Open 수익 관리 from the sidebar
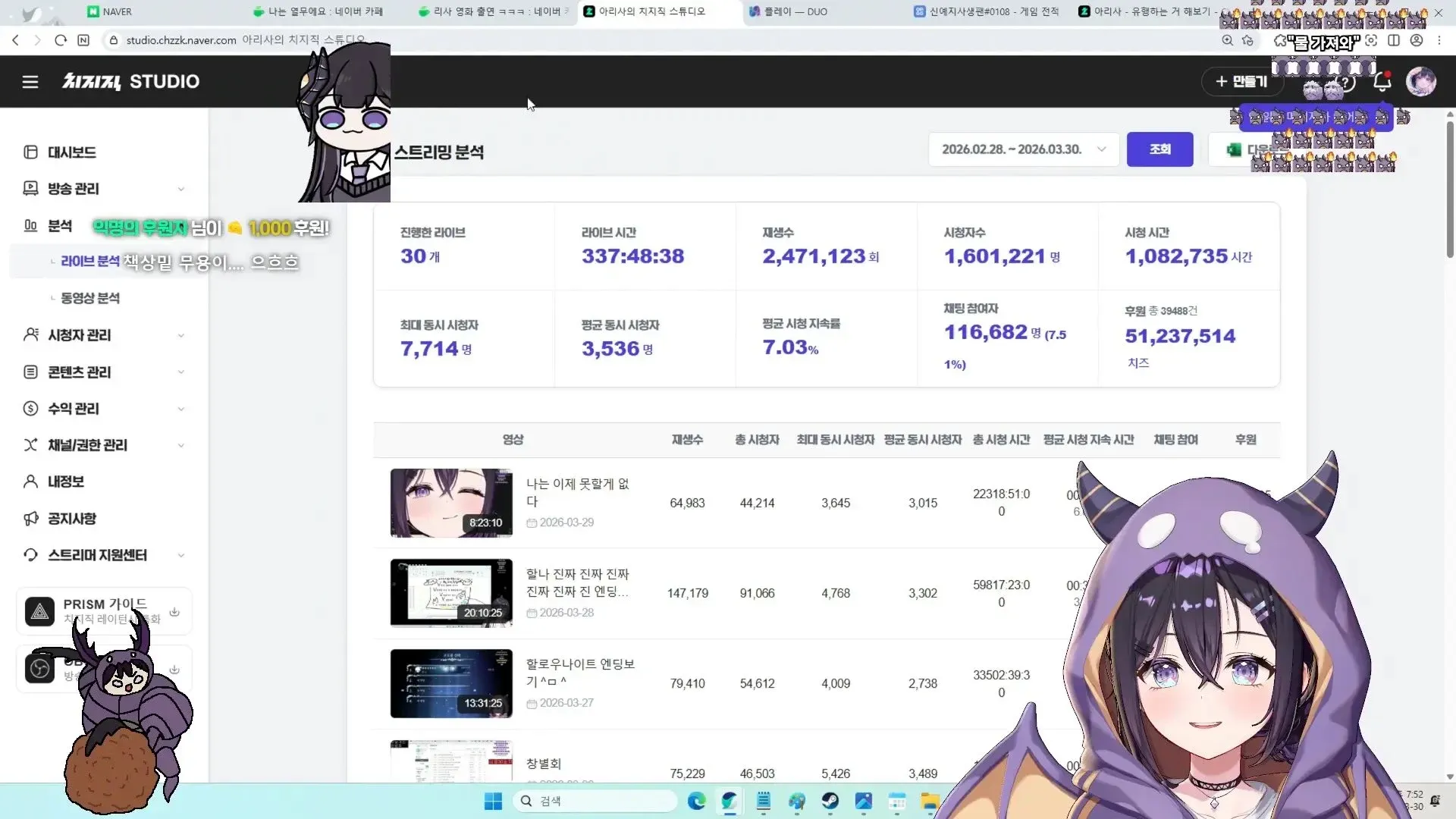1456x819 pixels. (73, 408)
